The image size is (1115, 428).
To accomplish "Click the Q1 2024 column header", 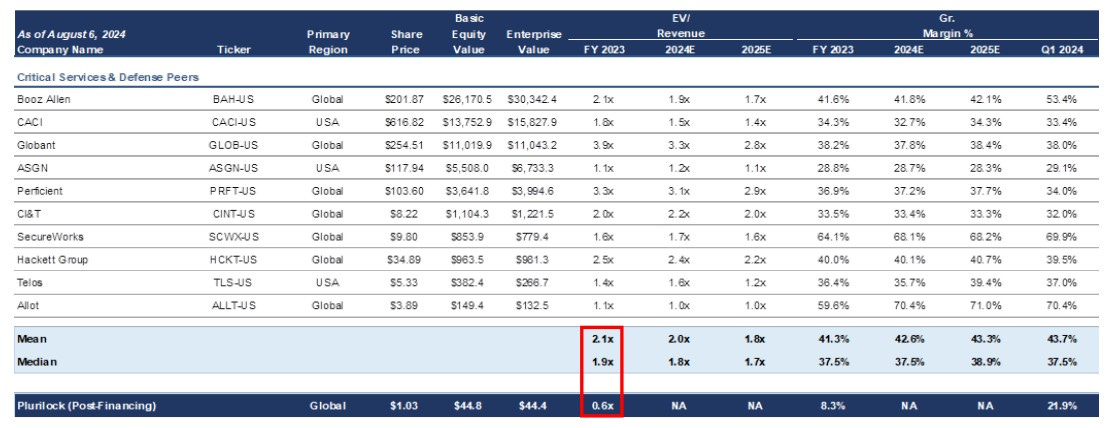I will tap(1061, 50).
